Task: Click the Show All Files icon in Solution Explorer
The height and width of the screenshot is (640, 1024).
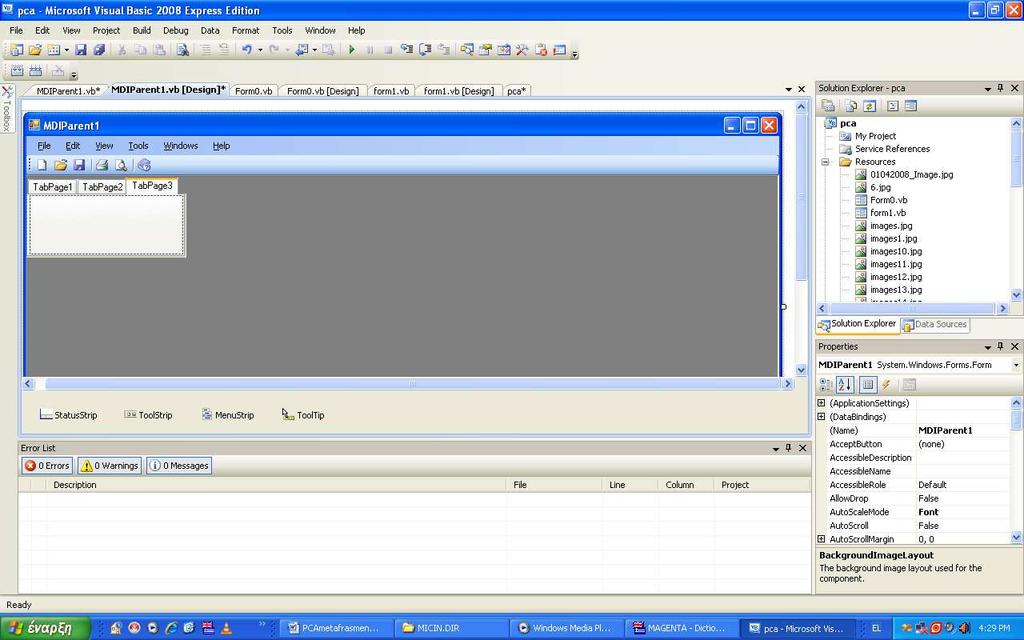Action: 851,106
